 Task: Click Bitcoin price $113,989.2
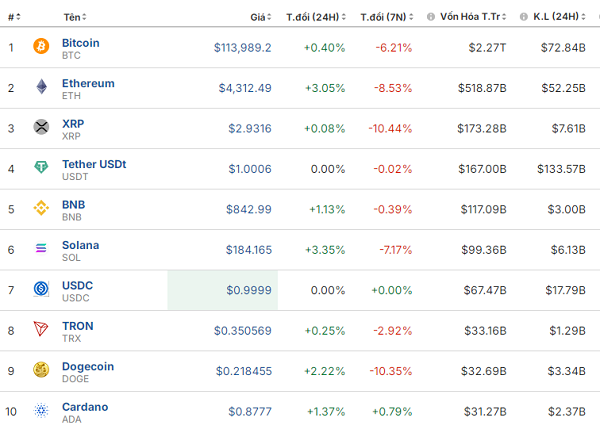coord(243,47)
